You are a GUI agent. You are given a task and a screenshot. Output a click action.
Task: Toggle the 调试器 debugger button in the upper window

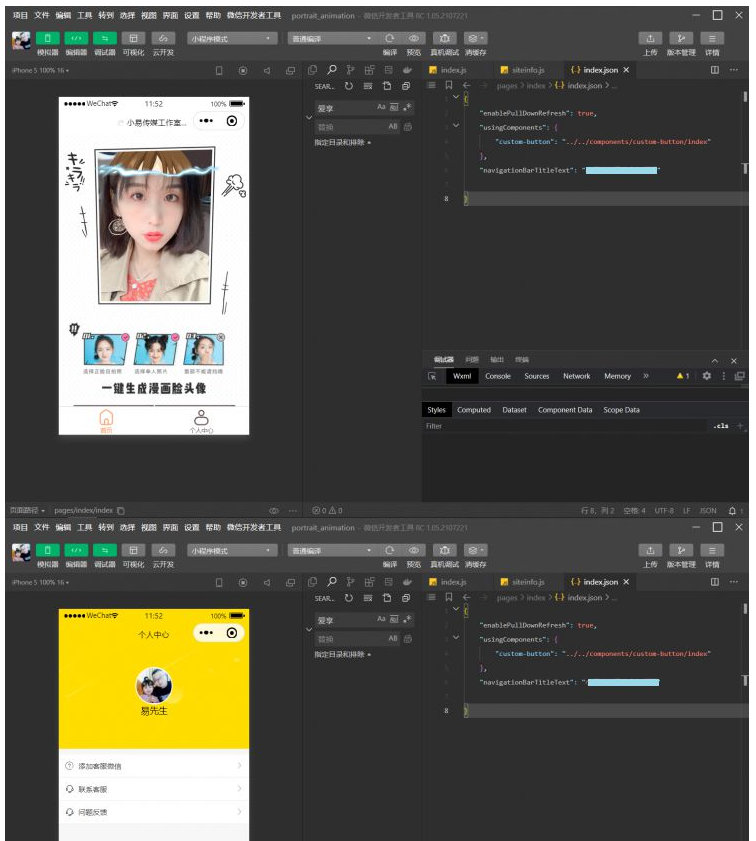click(x=105, y=38)
